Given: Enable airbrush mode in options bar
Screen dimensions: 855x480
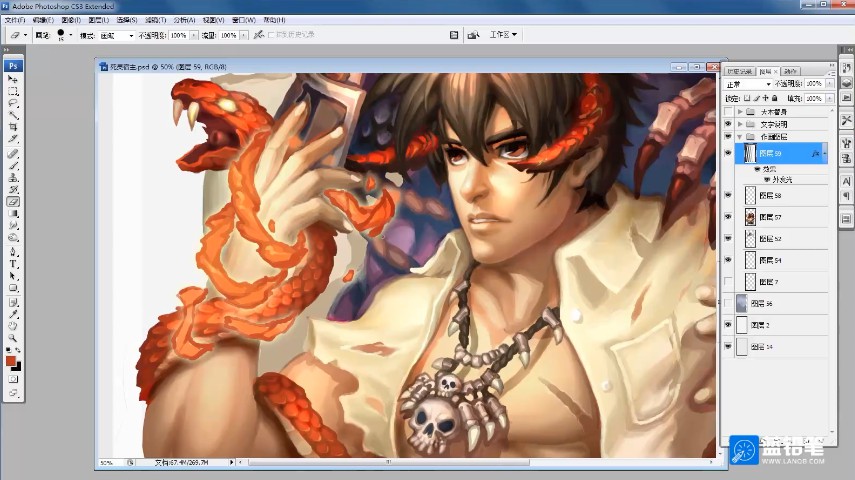Looking at the screenshot, I should pos(259,34).
